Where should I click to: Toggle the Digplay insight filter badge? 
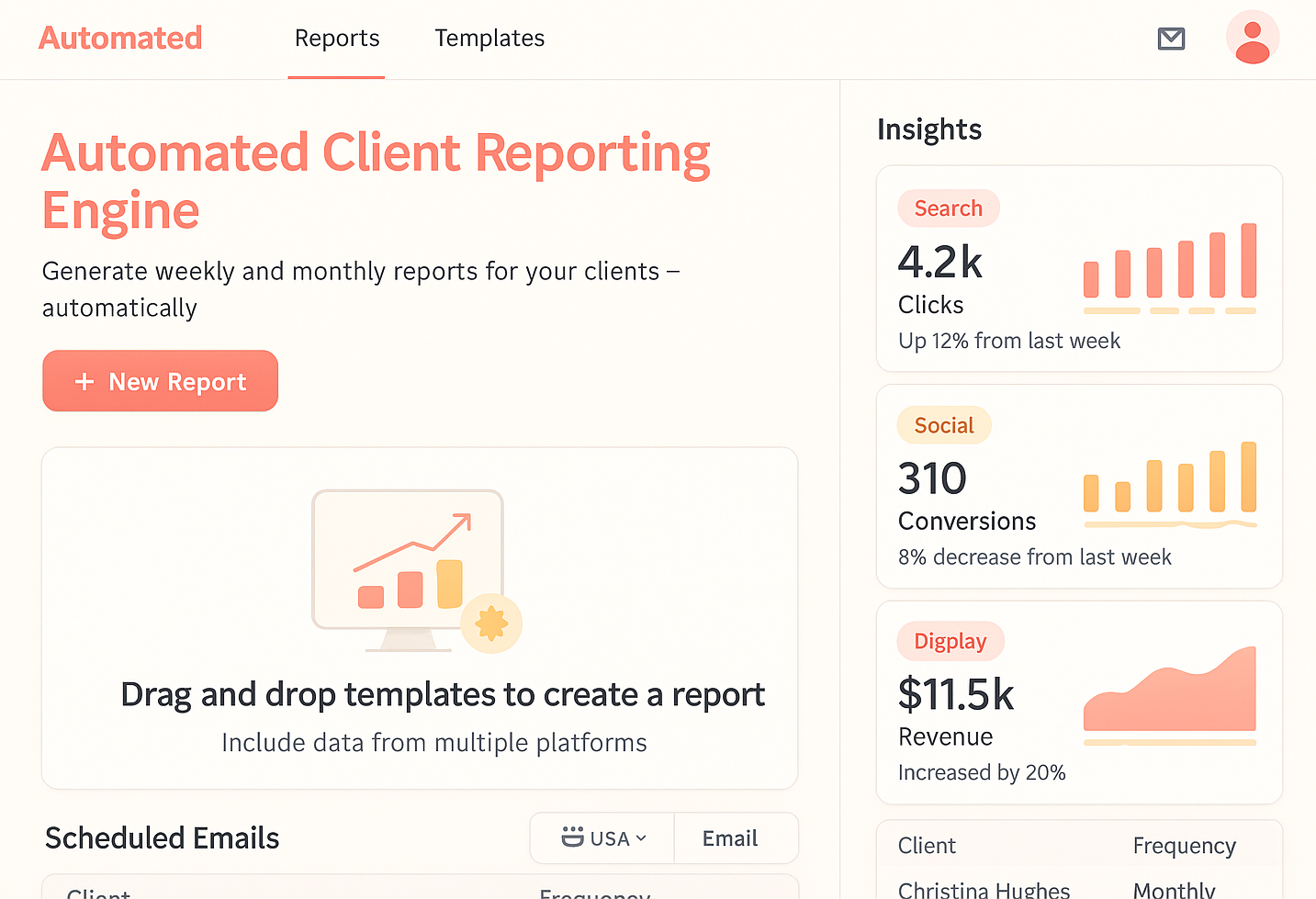tap(950, 641)
